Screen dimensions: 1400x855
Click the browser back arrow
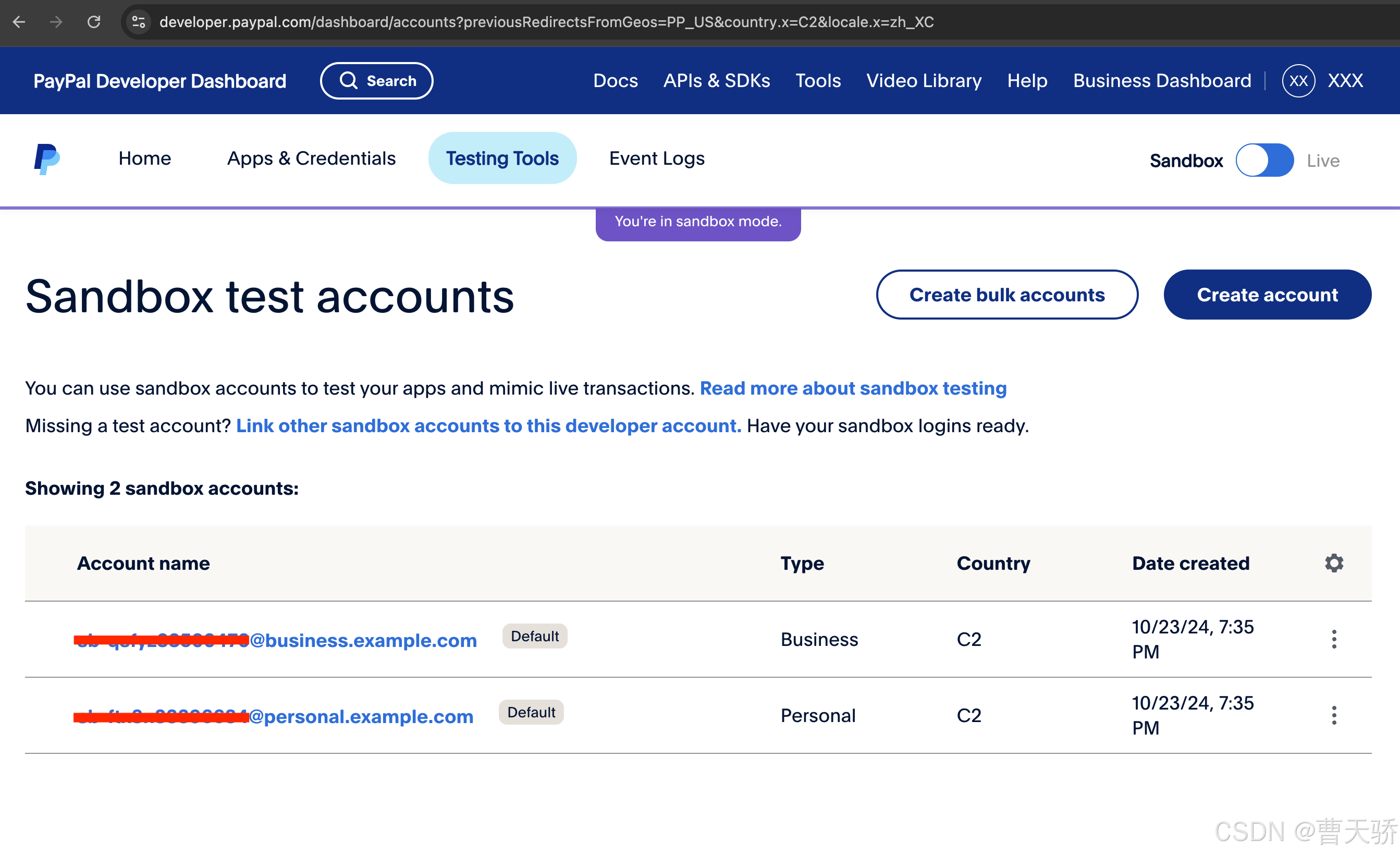19,21
